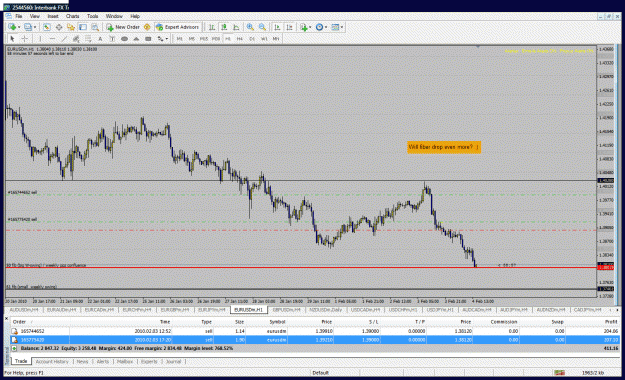Toggle Chart Shift

[x=289, y=27]
